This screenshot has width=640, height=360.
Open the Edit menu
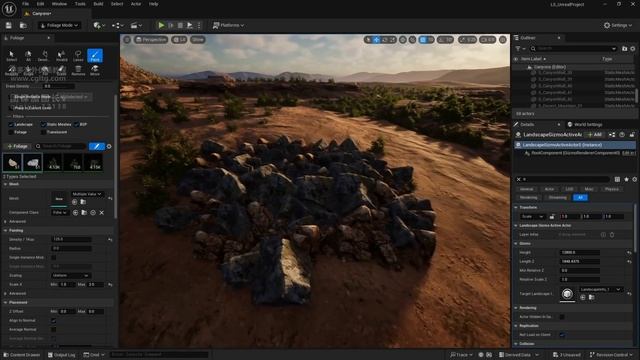click(x=40, y=4)
